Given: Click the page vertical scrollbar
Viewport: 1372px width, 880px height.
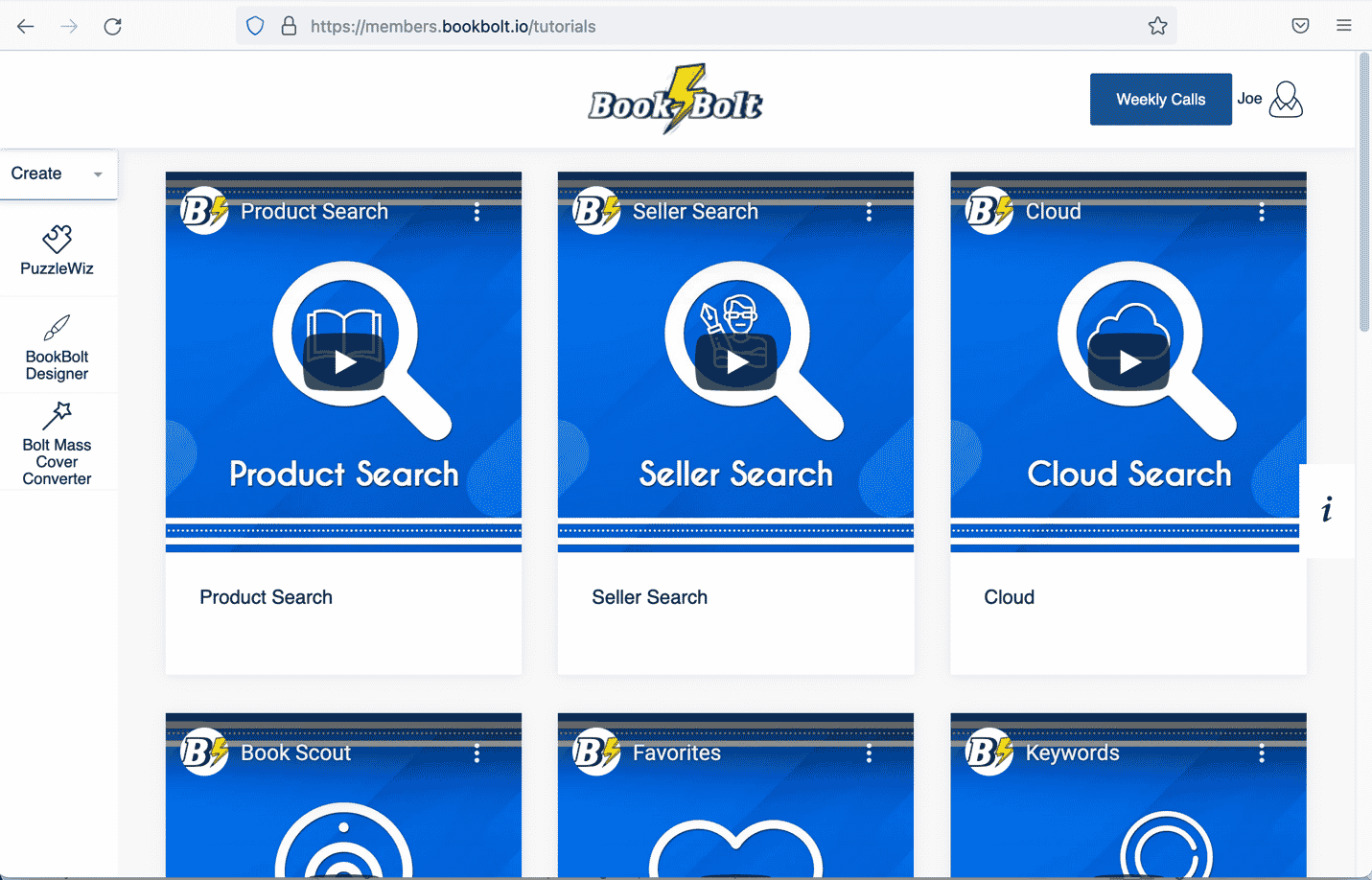Looking at the screenshot, I should (x=1364, y=192).
